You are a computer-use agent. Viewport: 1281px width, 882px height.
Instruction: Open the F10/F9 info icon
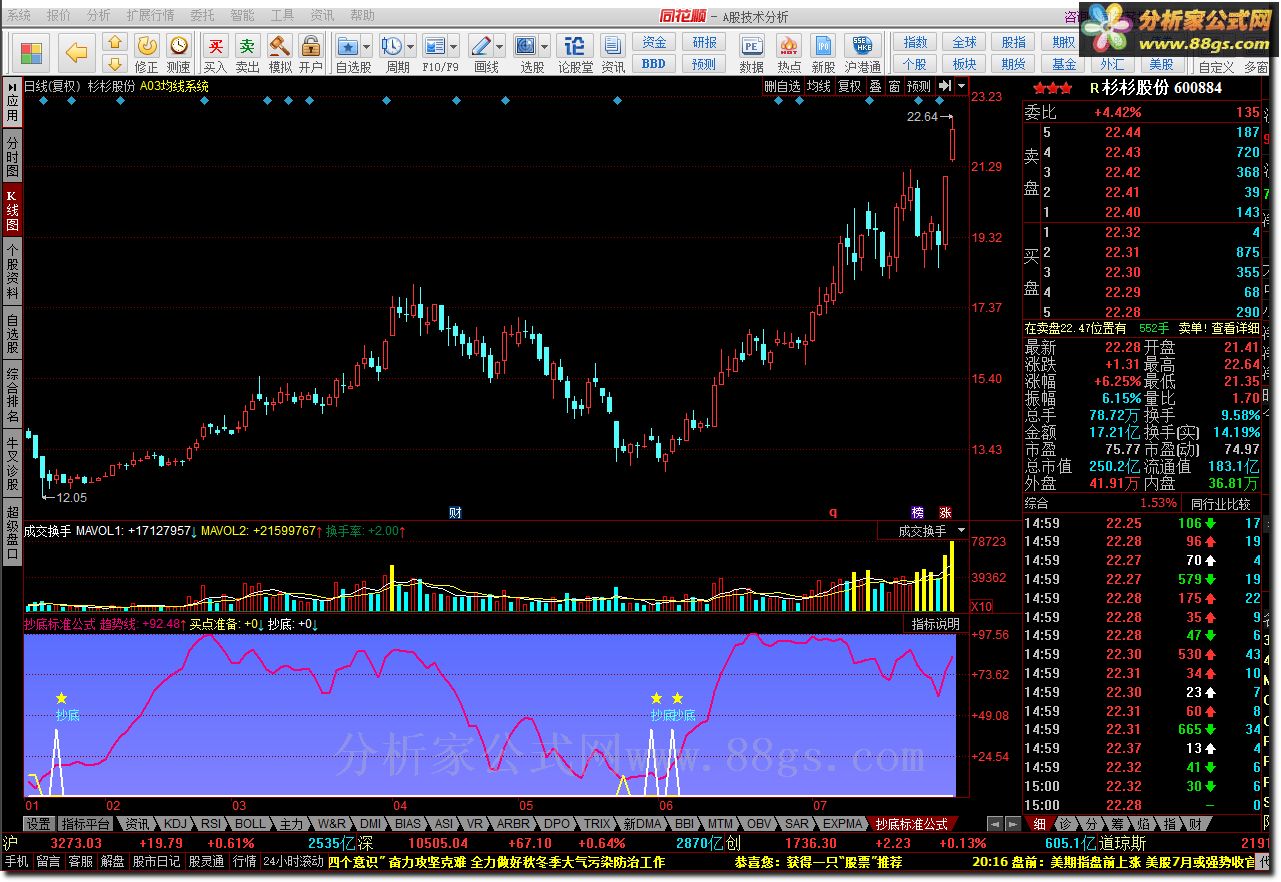coord(434,46)
